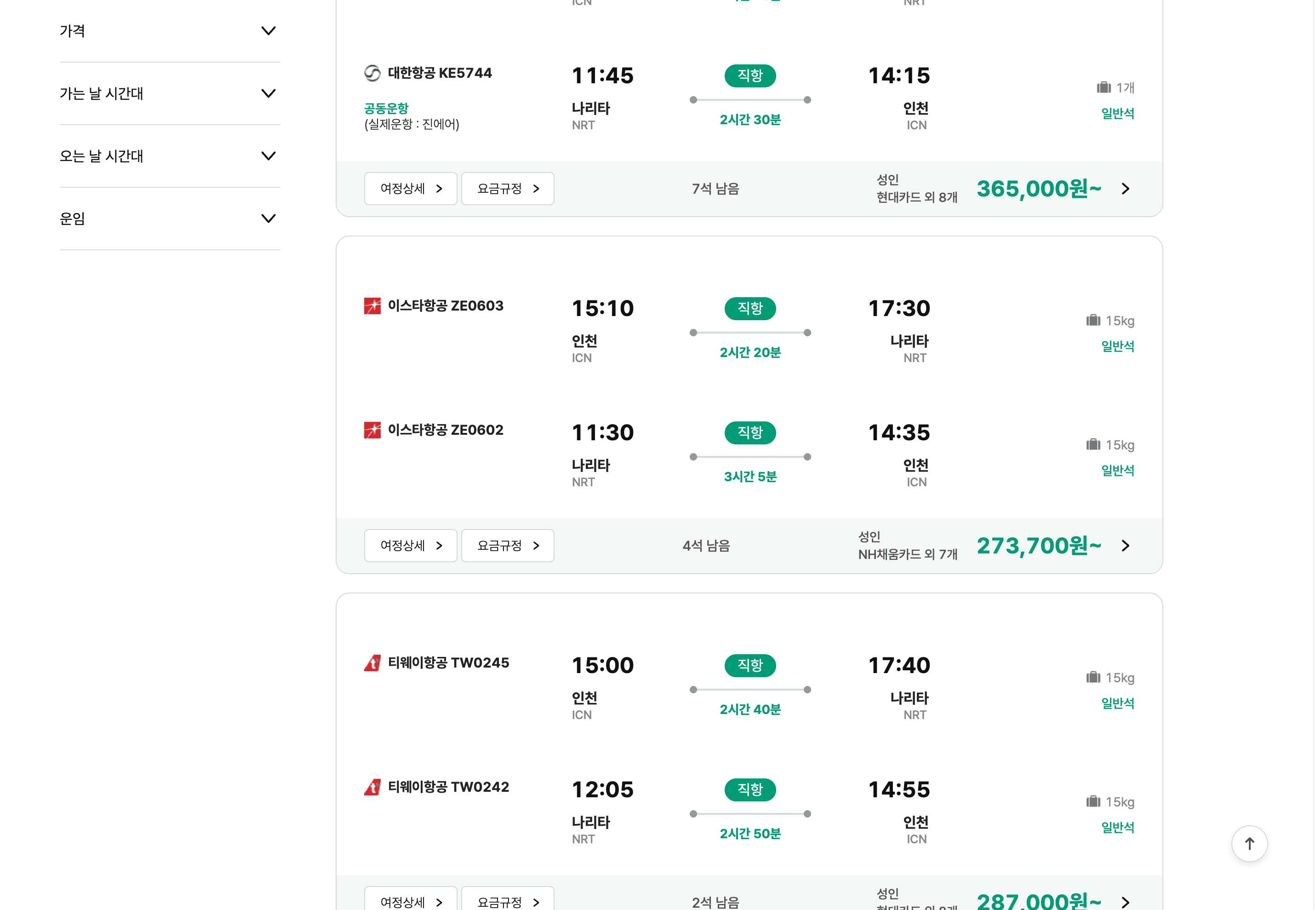Click the T'way Air TW0245 logo

[372, 662]
